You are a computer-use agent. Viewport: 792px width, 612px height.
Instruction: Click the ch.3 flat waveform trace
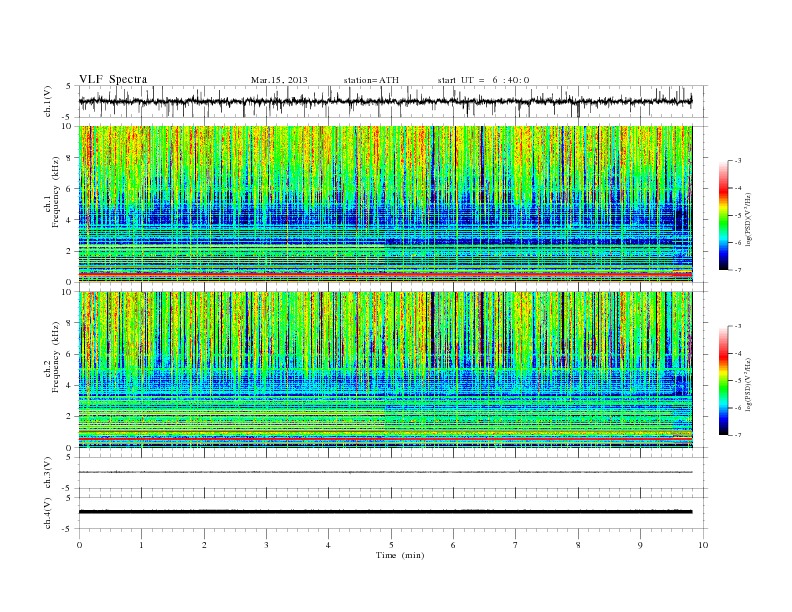(x=385, y=472)
